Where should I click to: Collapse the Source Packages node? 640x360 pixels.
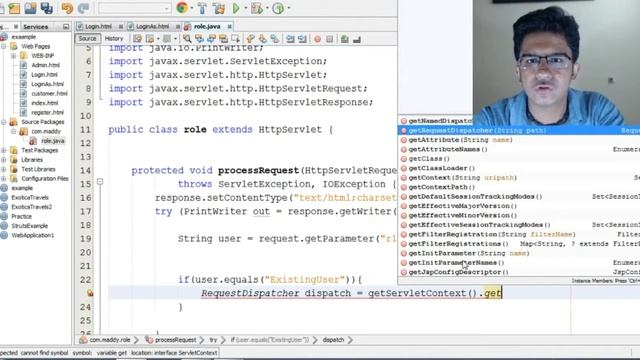point(4,122)
